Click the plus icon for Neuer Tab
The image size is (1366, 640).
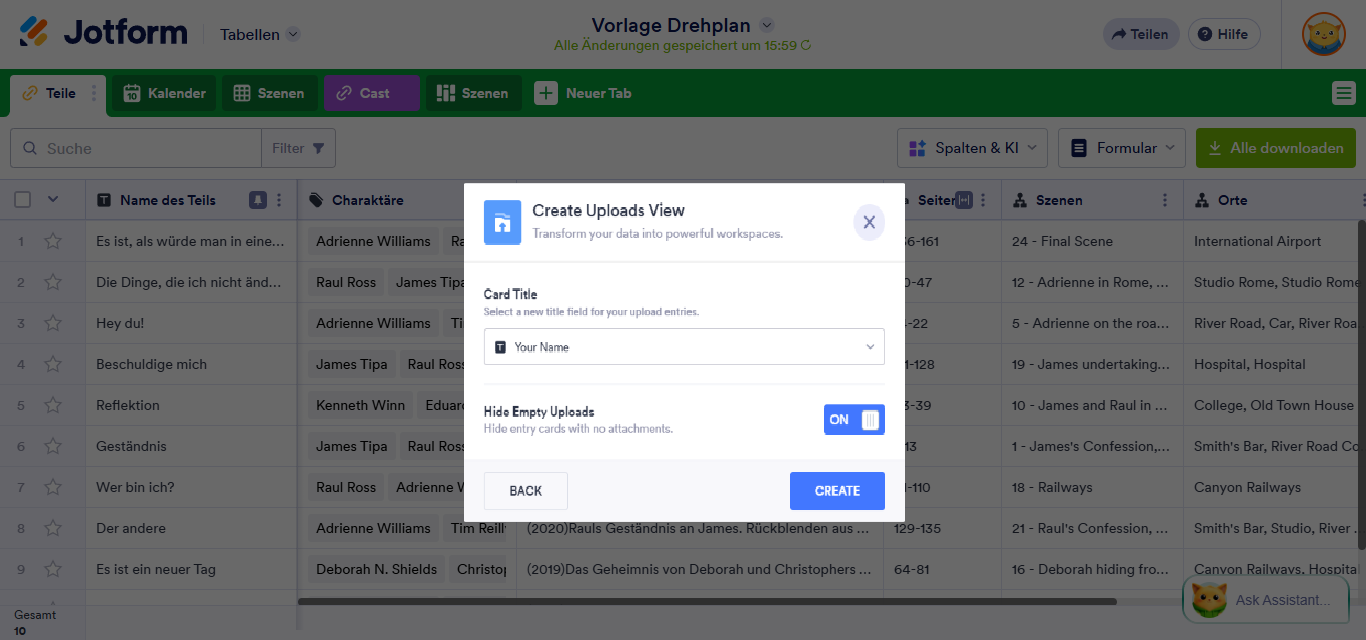point(545,93)
